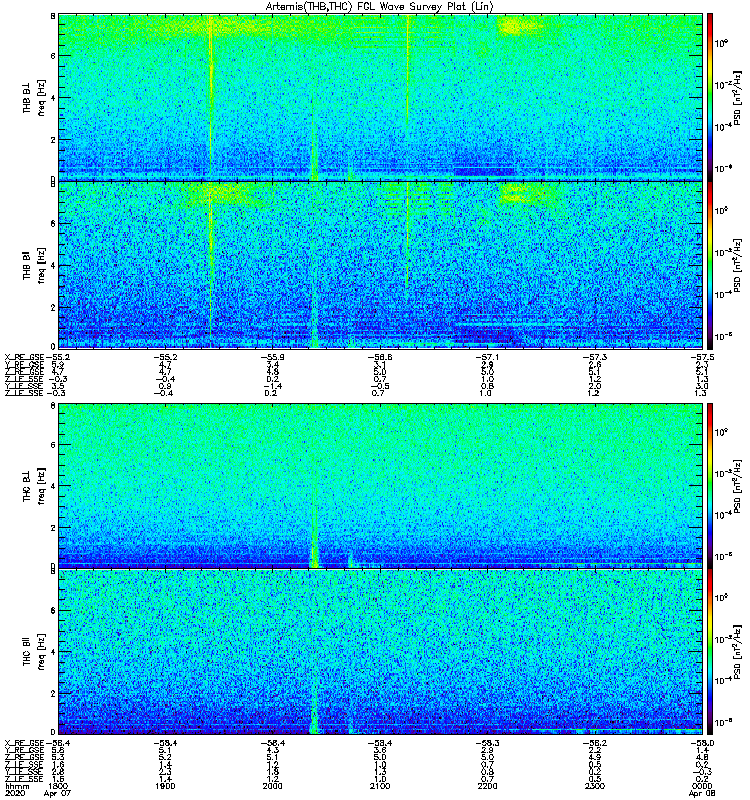Click the THB B-parallel PSD color bar
Viewport: 750px width, 800px height.
pyautogui.click(x=710, y=265)
